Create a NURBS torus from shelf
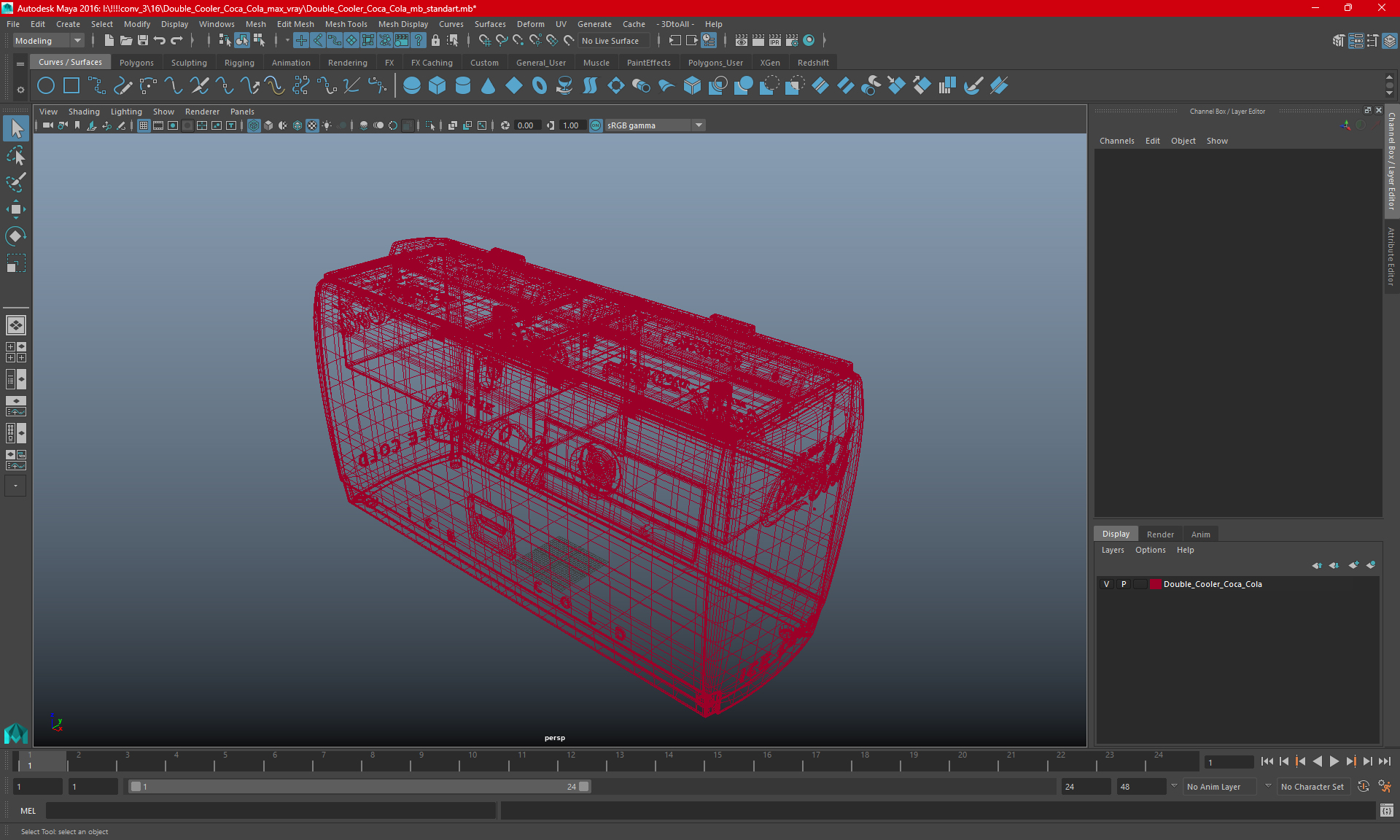 coord(540,86)
